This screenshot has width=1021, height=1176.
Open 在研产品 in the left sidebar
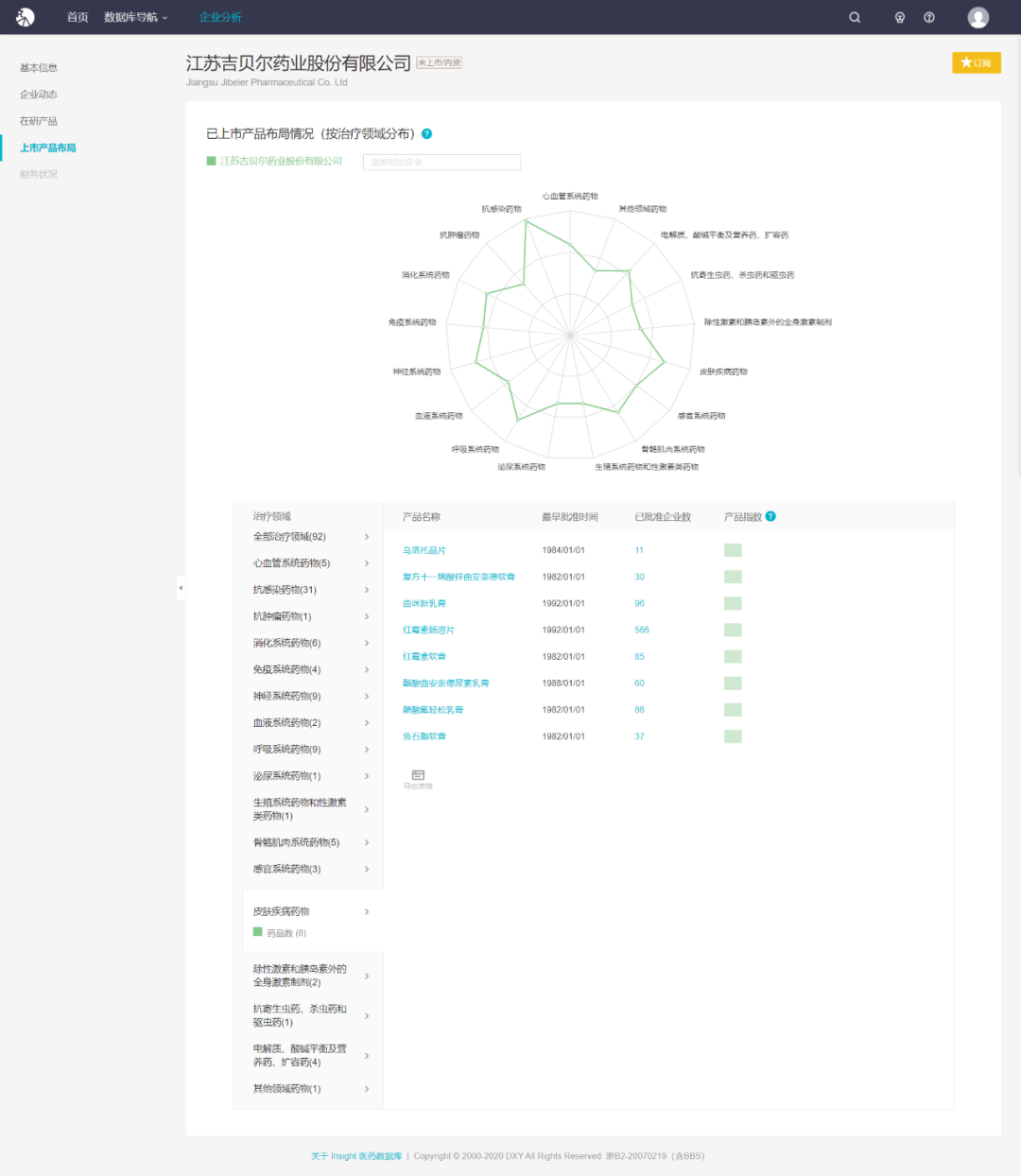pos(39,121)
